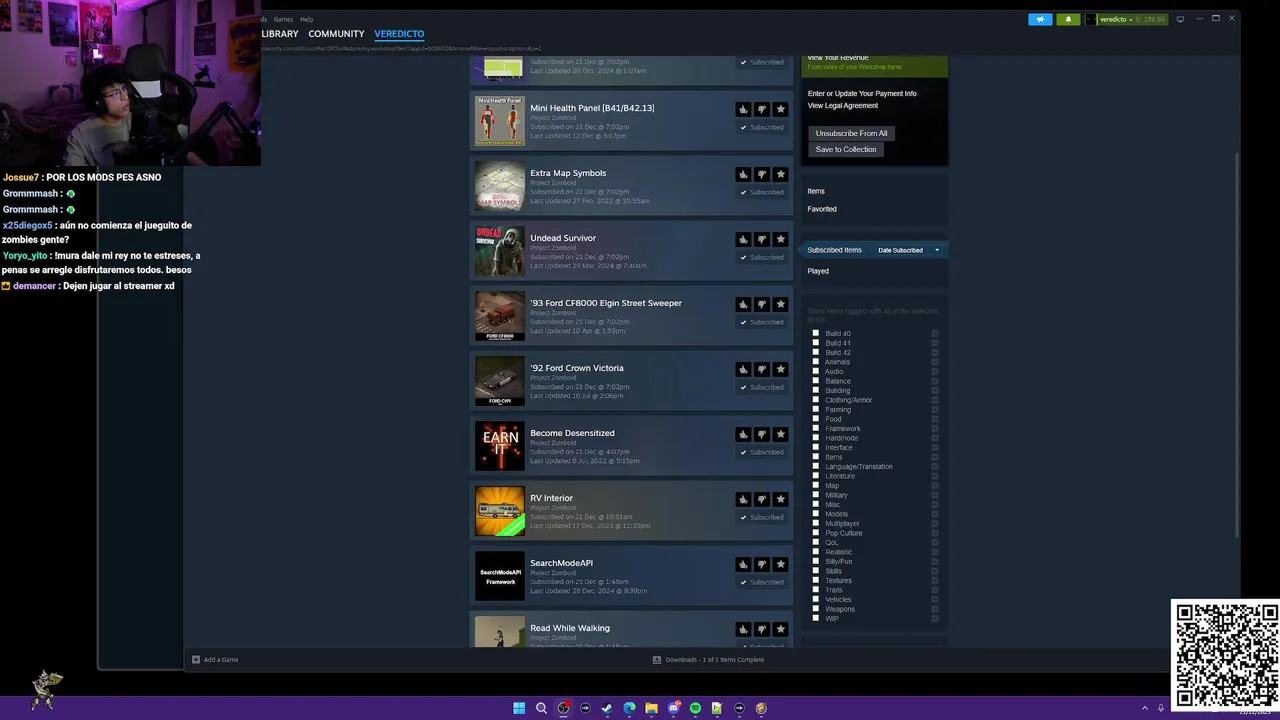This screenshot has height=720, width=1280.
Task: Open Played workshop items
Action: pos(818,271)
